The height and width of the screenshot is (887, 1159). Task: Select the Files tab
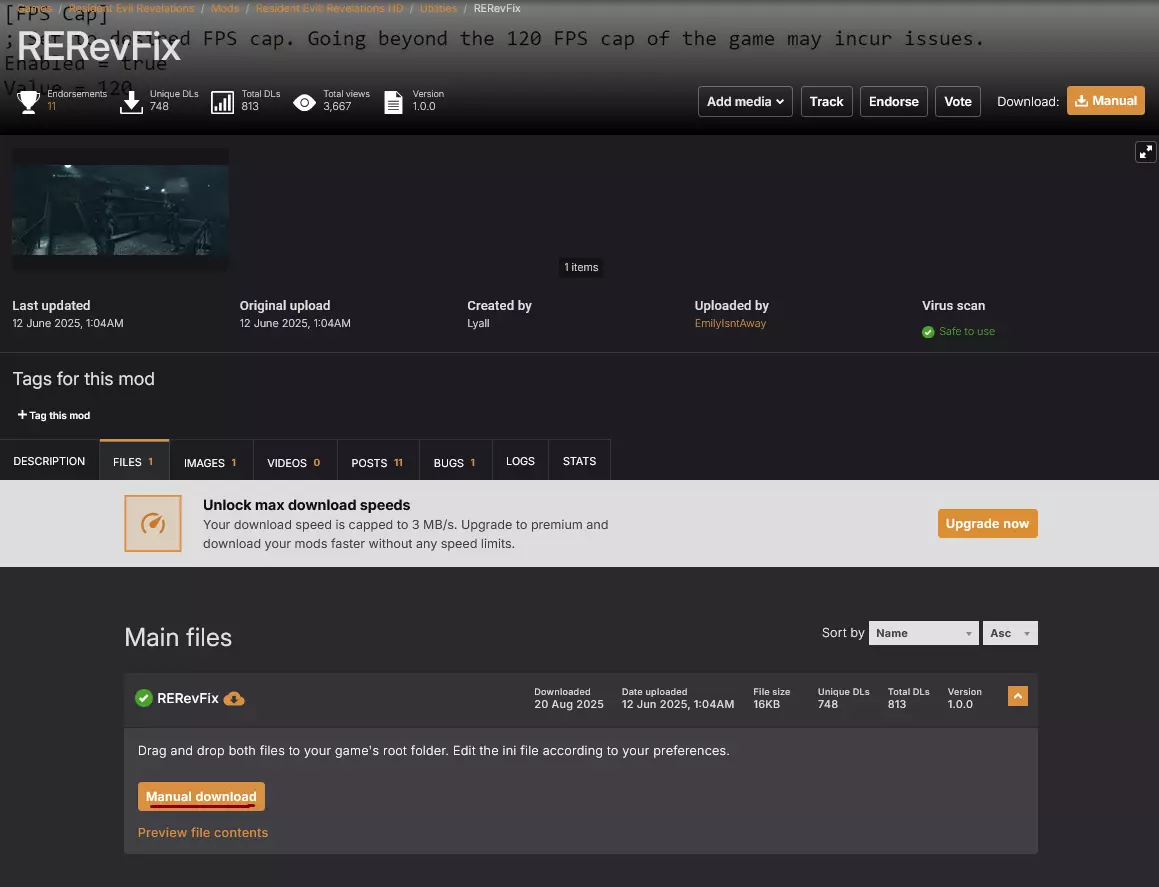pos(134,461)
